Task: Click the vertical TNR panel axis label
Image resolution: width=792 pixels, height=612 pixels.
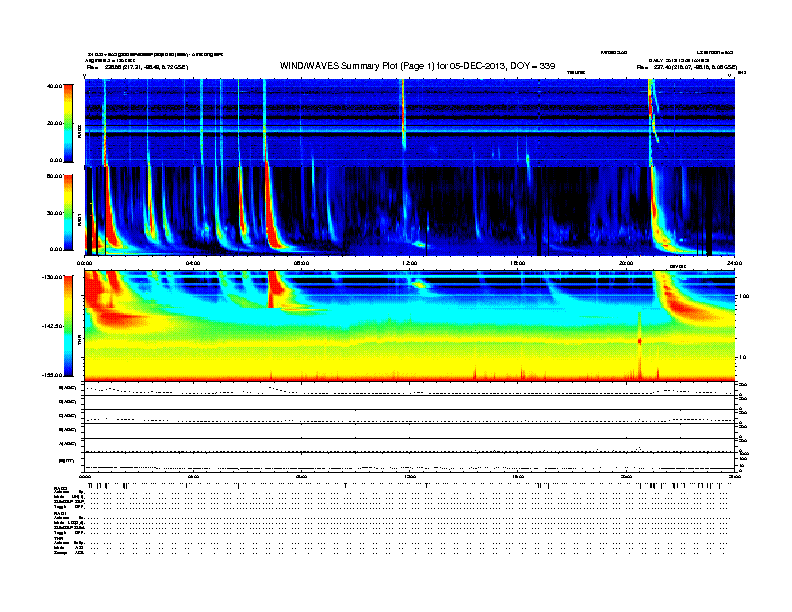Action: [79, 342]
